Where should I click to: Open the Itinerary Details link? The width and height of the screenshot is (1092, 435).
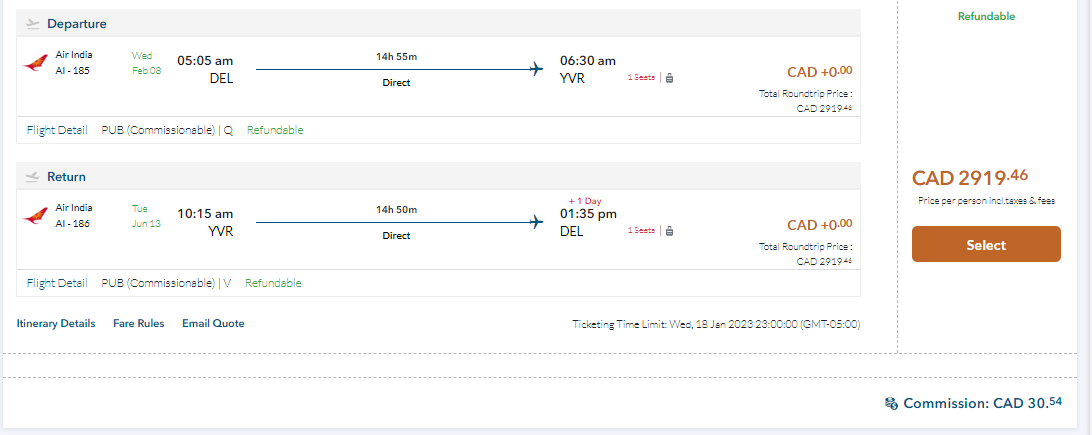point(56,324)
